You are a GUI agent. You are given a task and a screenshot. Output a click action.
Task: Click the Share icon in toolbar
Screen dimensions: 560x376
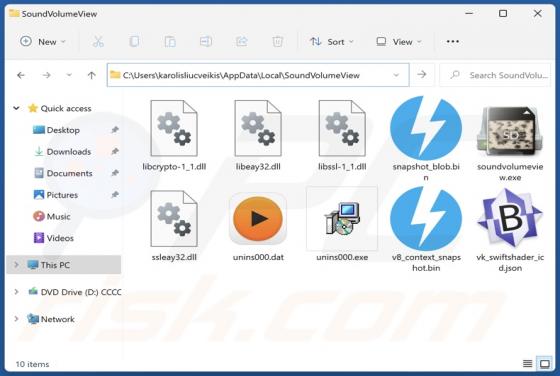pyautogui.click(x=242, y=42)
